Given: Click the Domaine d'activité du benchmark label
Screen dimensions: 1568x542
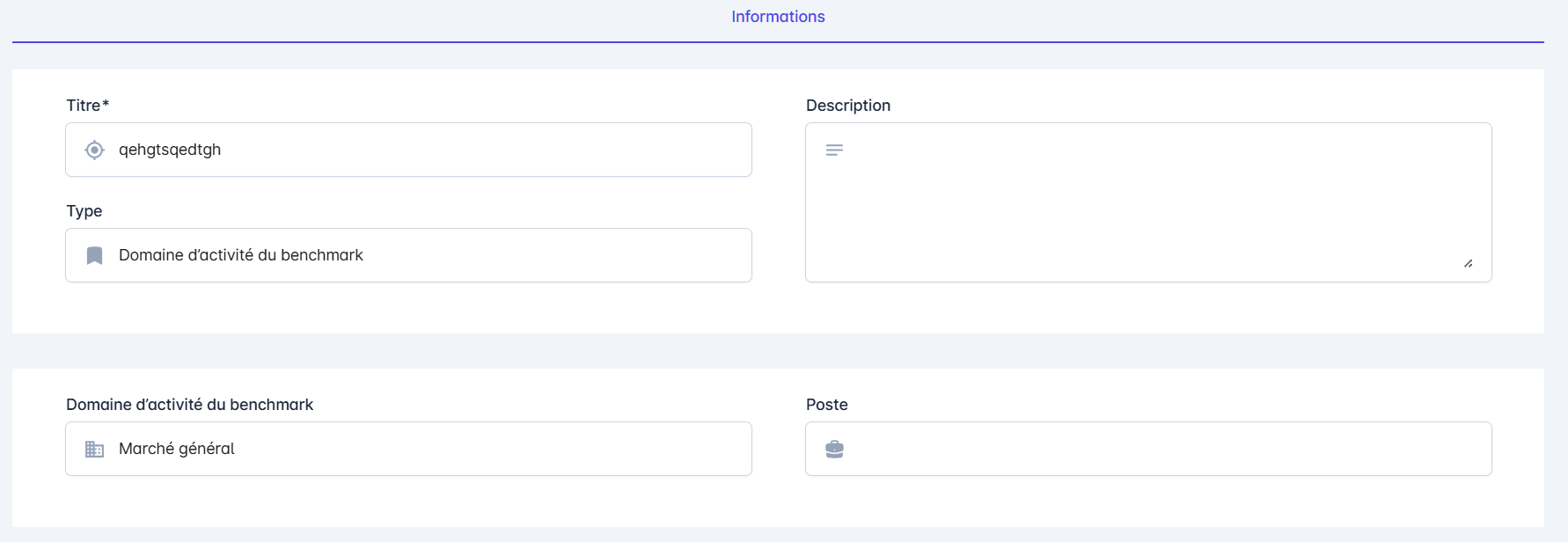Looking at the screenshot, I should 189,405.
